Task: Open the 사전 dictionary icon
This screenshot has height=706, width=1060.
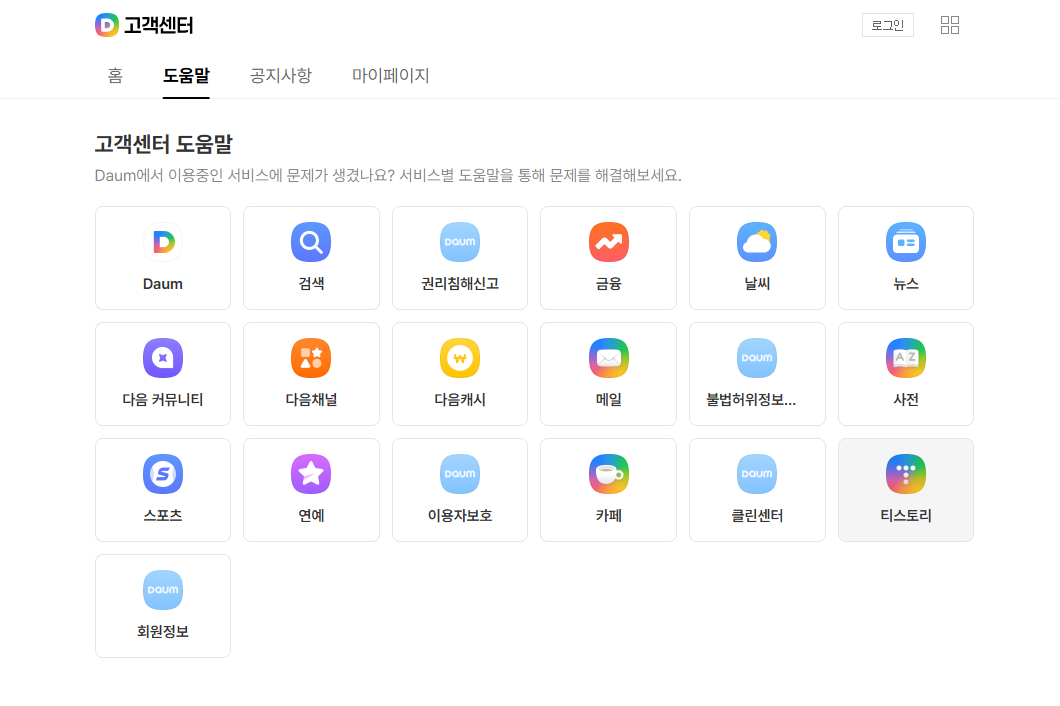Action: 906,358
